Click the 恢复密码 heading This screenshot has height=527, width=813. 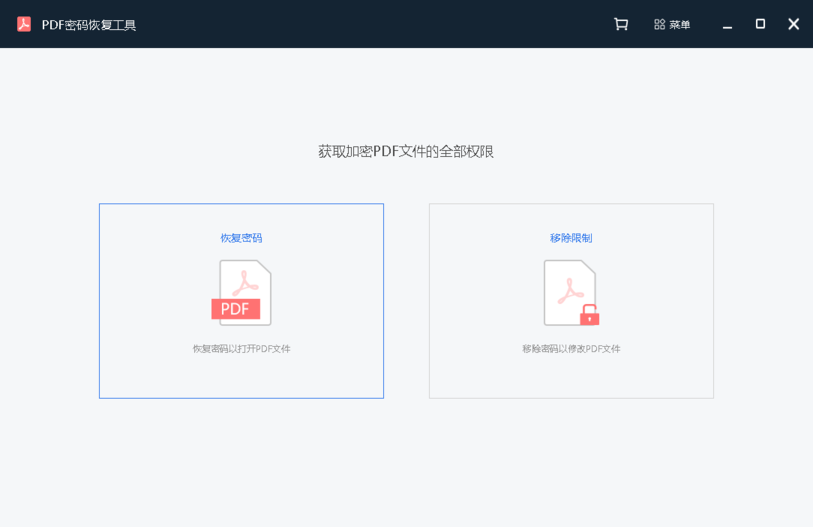click(x=241, y=238)
